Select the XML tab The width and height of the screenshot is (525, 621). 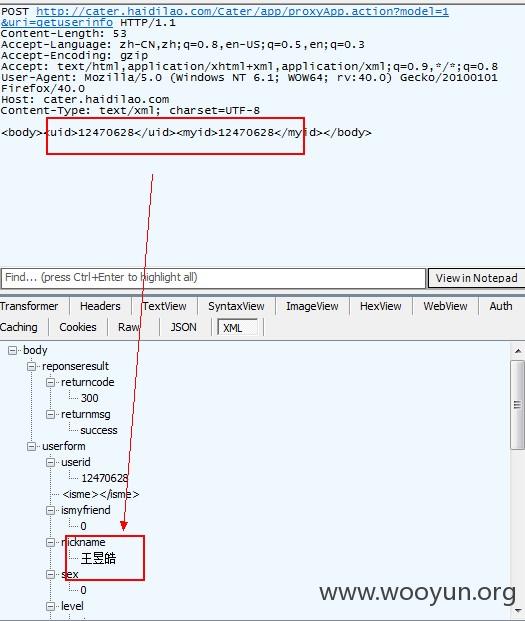click(x=237, y=328)
